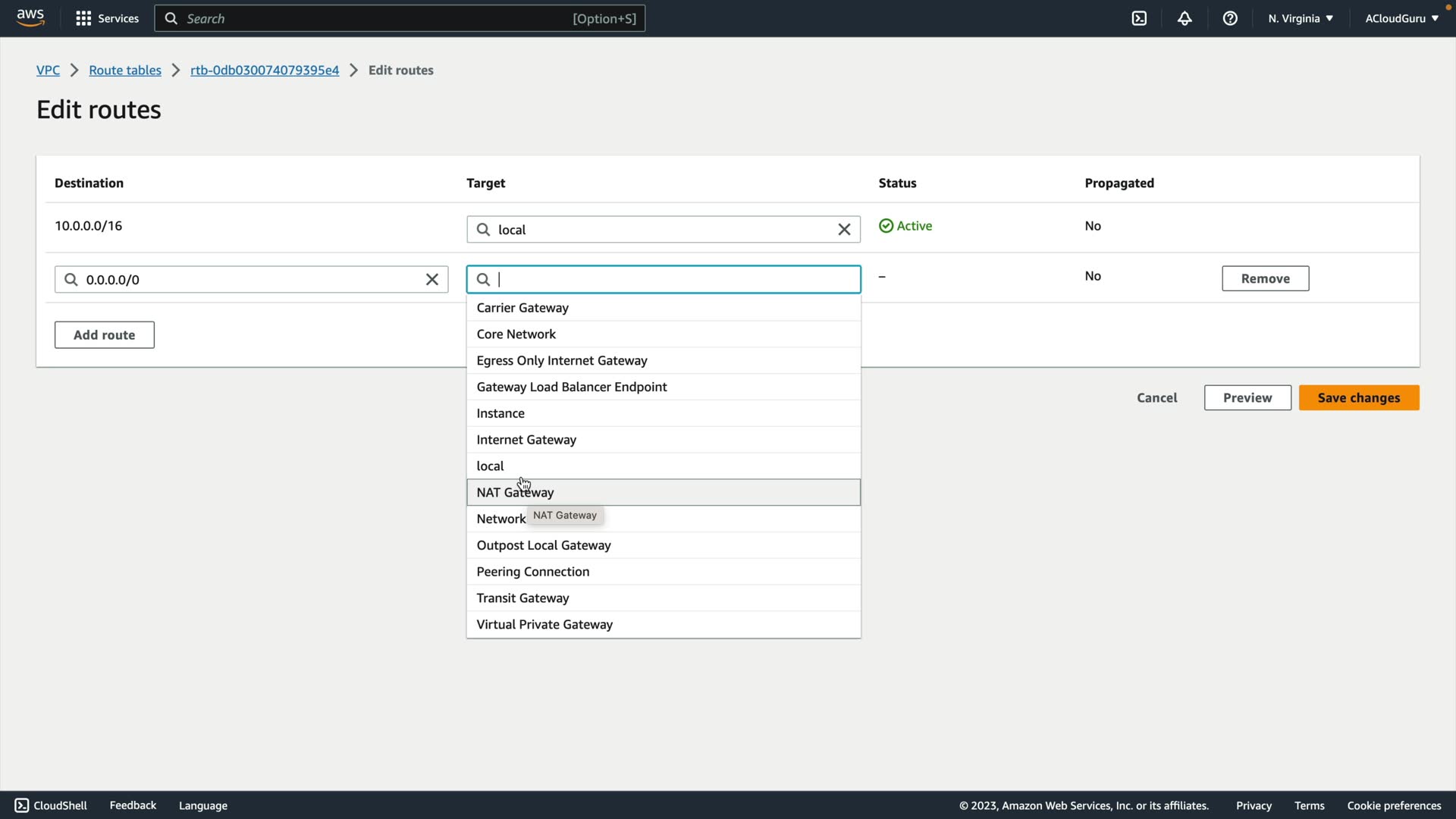Click the Preview button
Screen dimensions: 1456x819
(1247, 398)
